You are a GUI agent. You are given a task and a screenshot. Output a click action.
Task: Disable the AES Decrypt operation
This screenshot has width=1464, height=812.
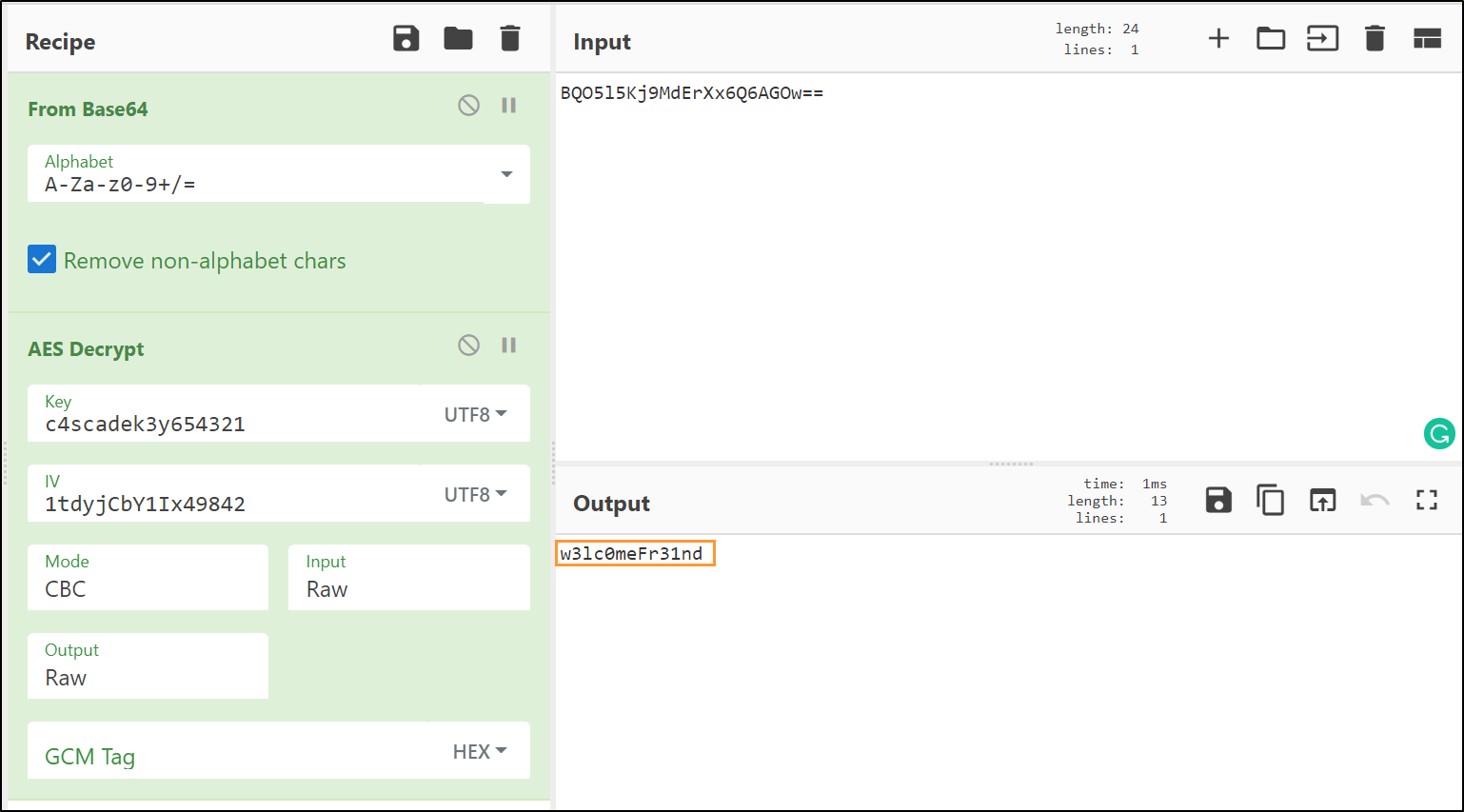[x=468, y=345]
